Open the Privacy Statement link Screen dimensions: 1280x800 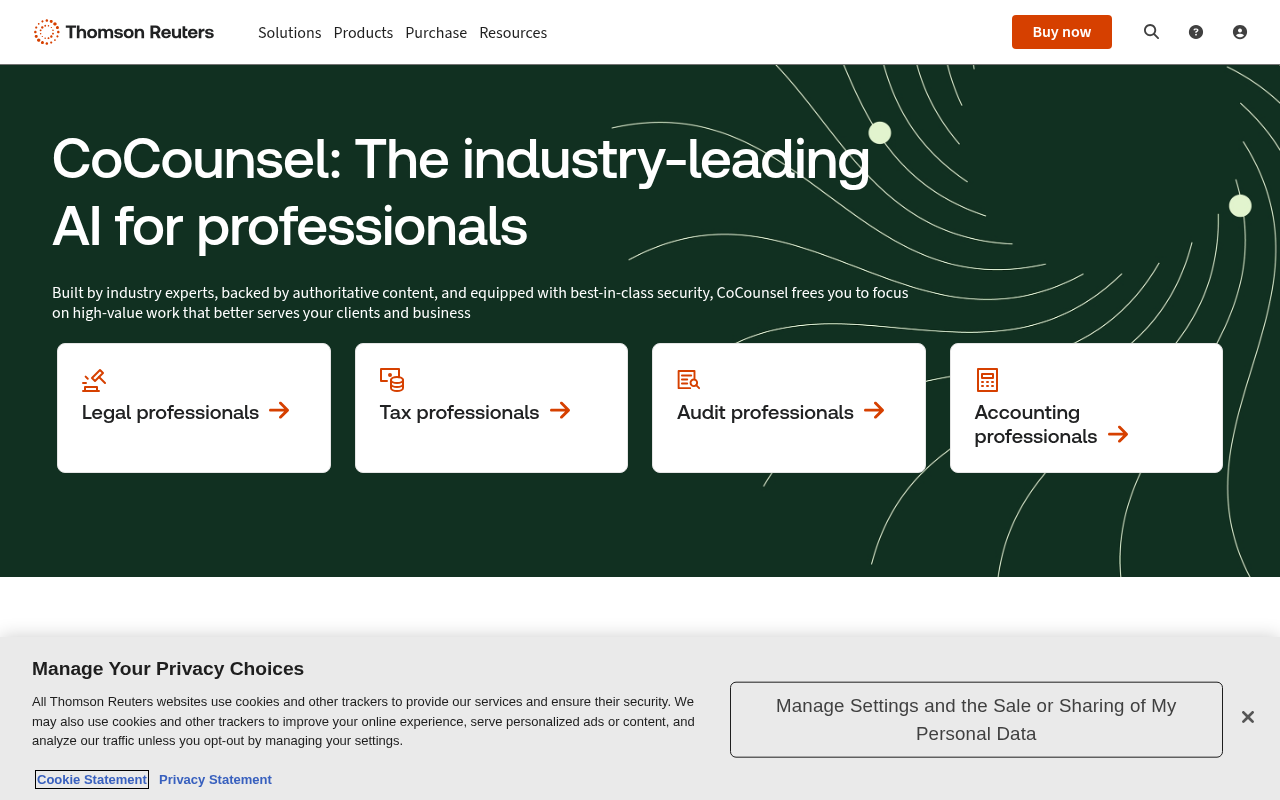coord(215,780)
